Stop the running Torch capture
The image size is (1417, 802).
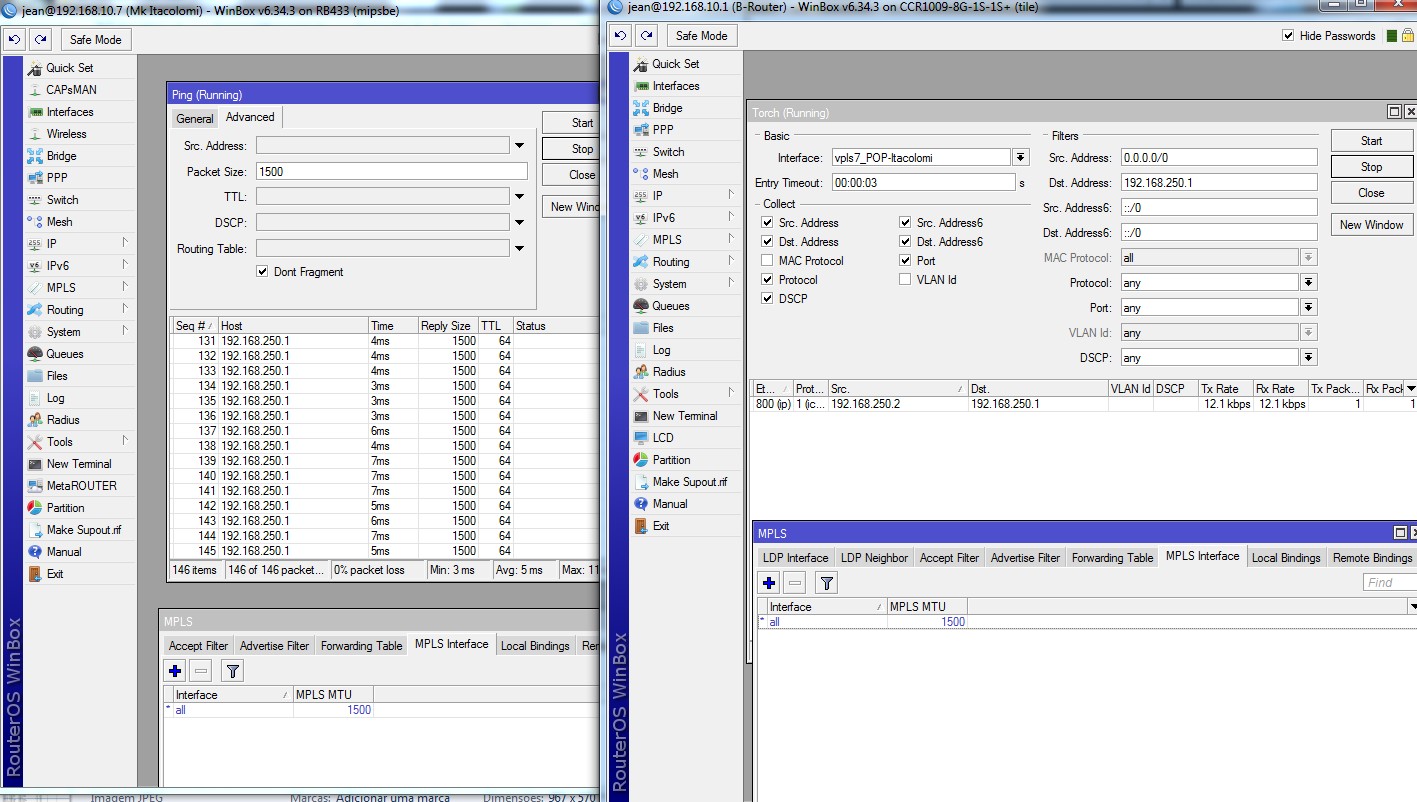[x=1371, y=167]
